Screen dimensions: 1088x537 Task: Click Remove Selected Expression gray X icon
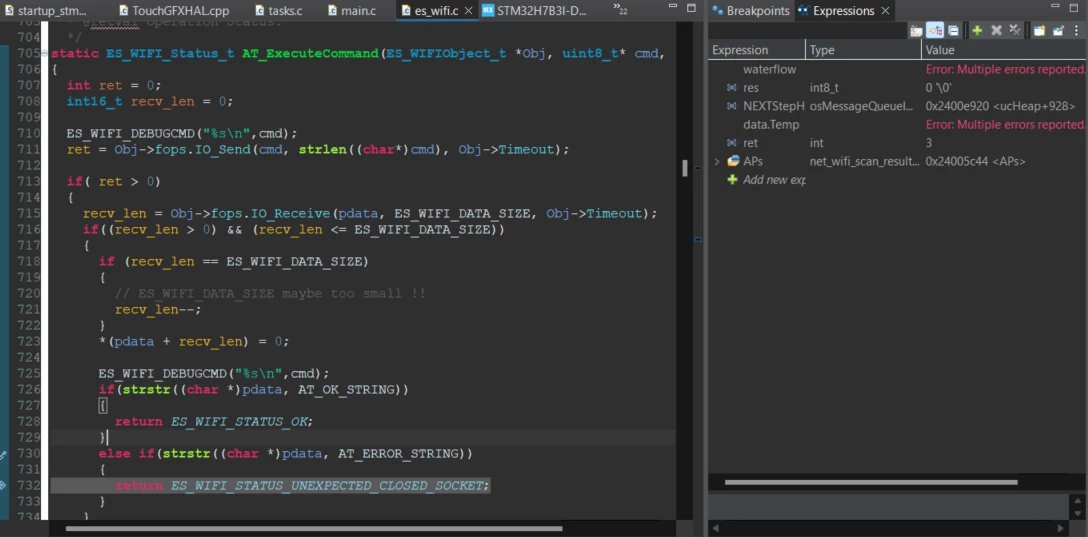tap(996, 31)
